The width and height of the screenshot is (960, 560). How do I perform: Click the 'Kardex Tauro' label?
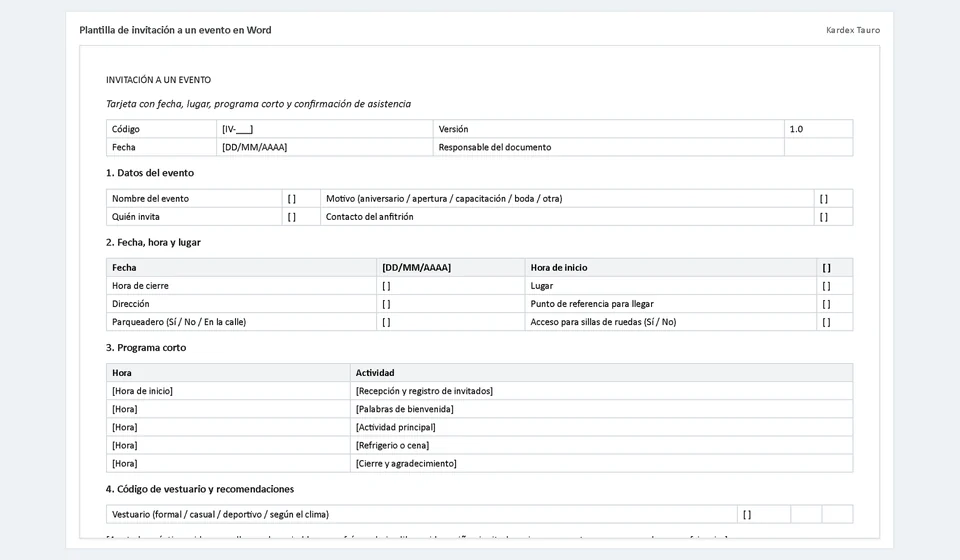tap(853, 30)
